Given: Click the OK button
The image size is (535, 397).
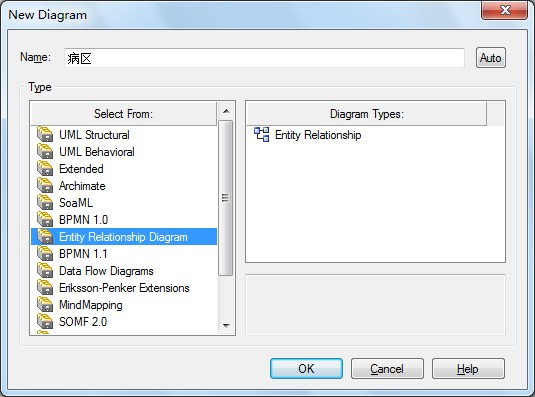Looking at the screenshot, I should (306, 368).
